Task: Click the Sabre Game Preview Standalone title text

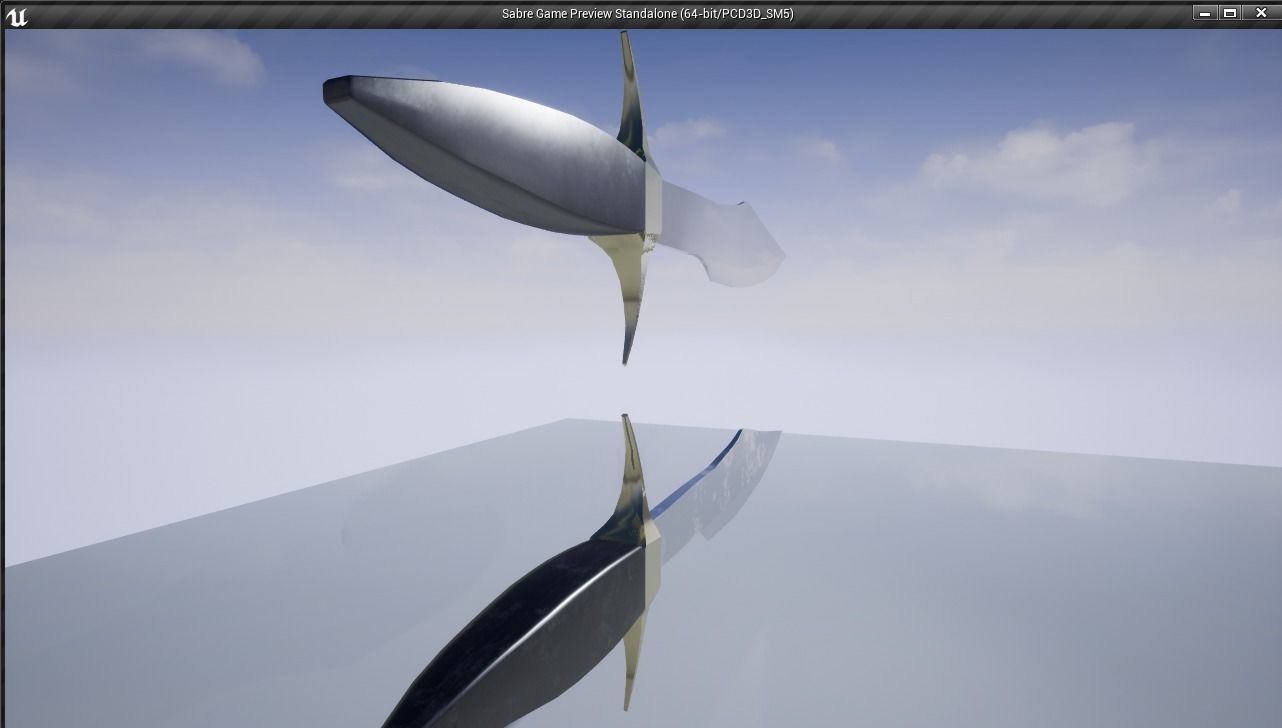Action: pos(647,14)
